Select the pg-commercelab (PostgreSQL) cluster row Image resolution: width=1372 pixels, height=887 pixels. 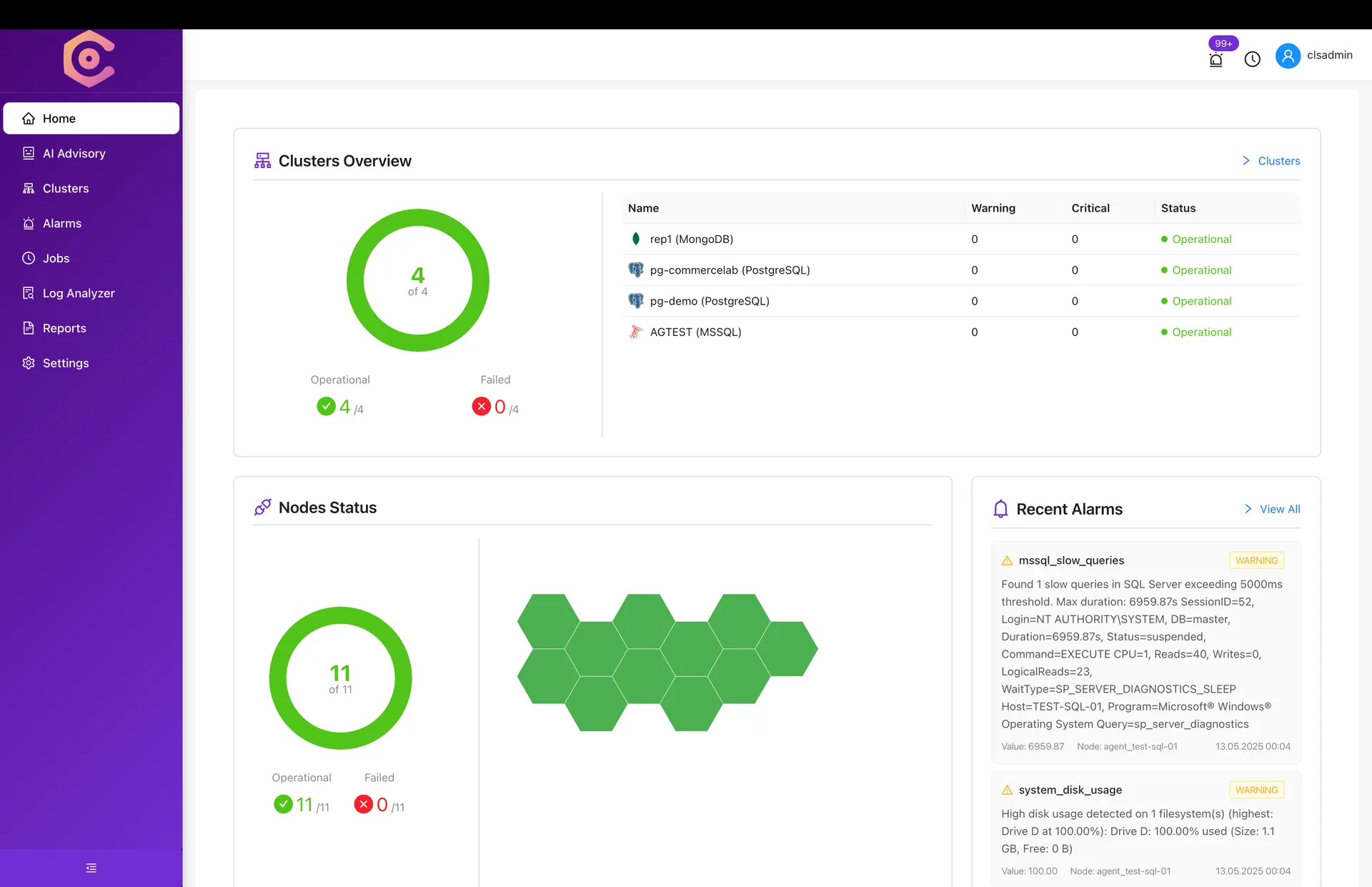click(730, 270)
